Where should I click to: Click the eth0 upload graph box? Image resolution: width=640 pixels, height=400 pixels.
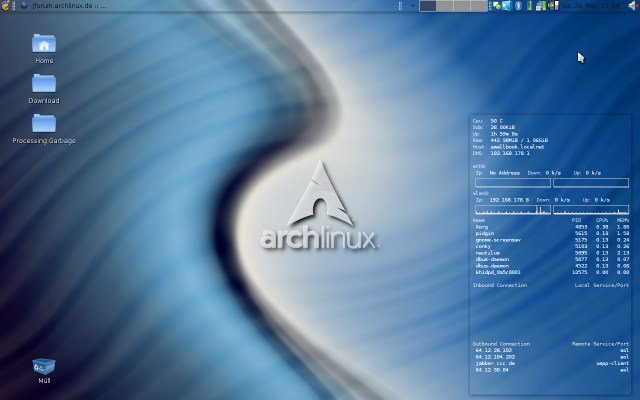[x=591, y=182]
